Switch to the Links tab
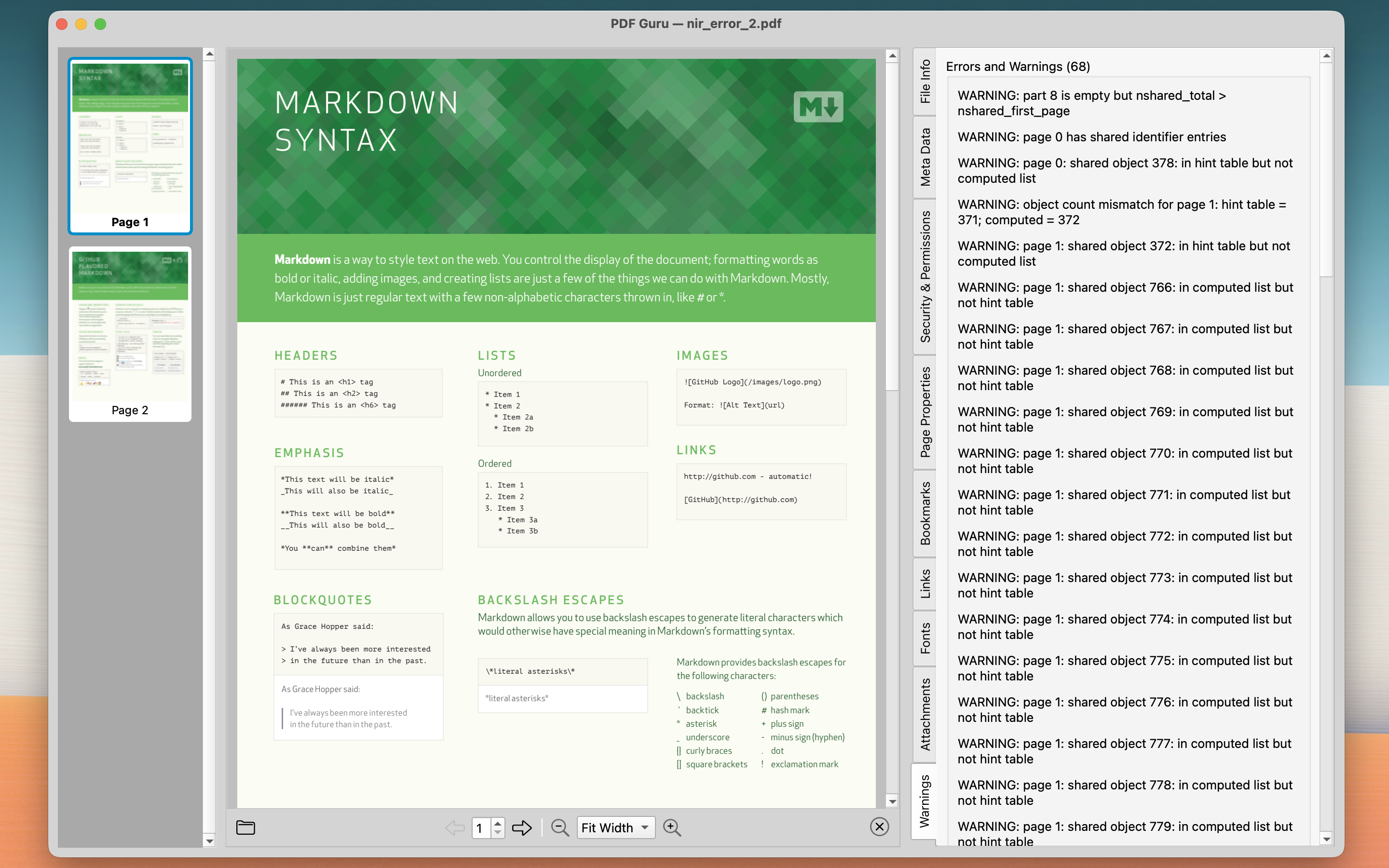This screenshot has width=1389, height=868. 925,581
